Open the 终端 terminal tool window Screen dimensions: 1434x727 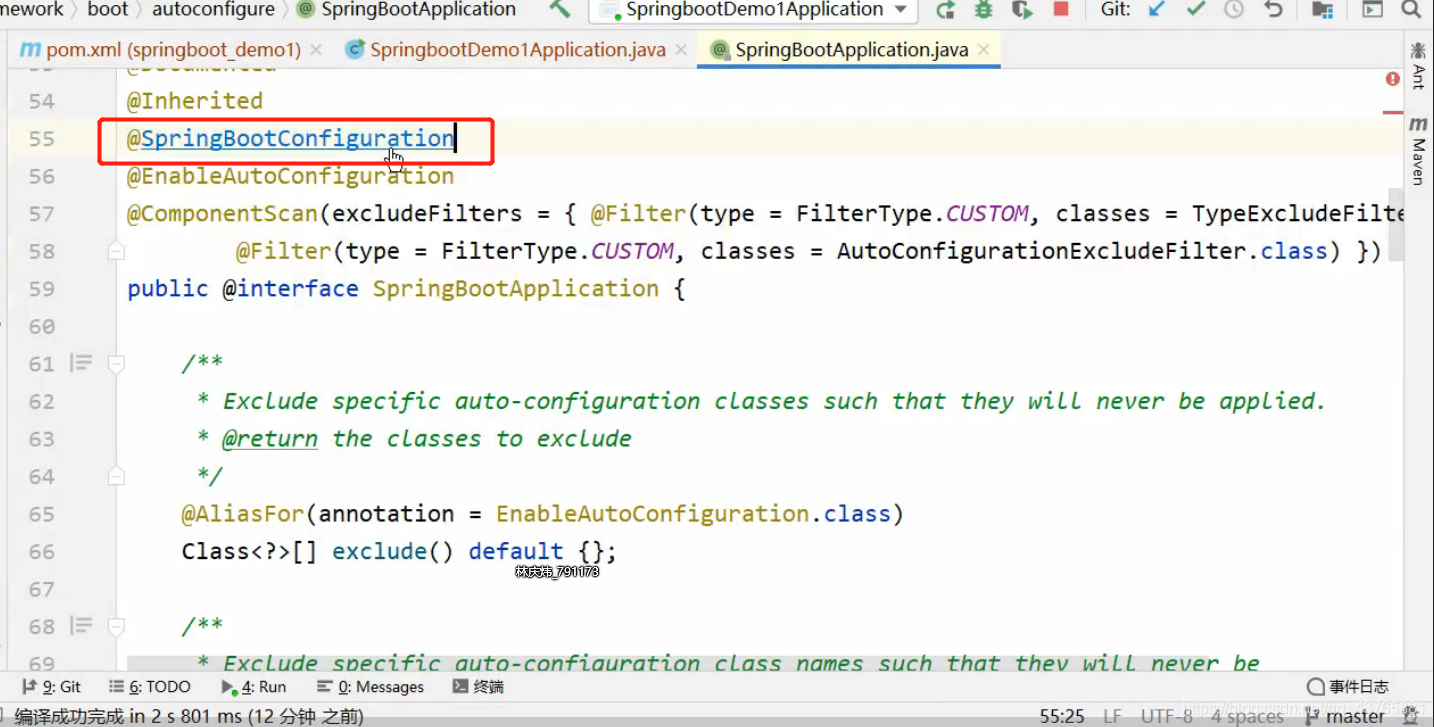pyautogui.click(x=478, y=687)
